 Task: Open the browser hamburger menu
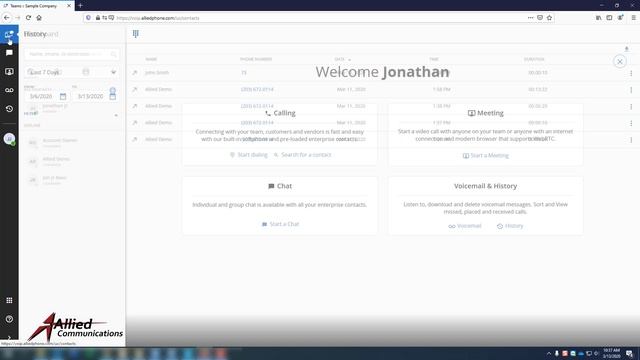633,18
